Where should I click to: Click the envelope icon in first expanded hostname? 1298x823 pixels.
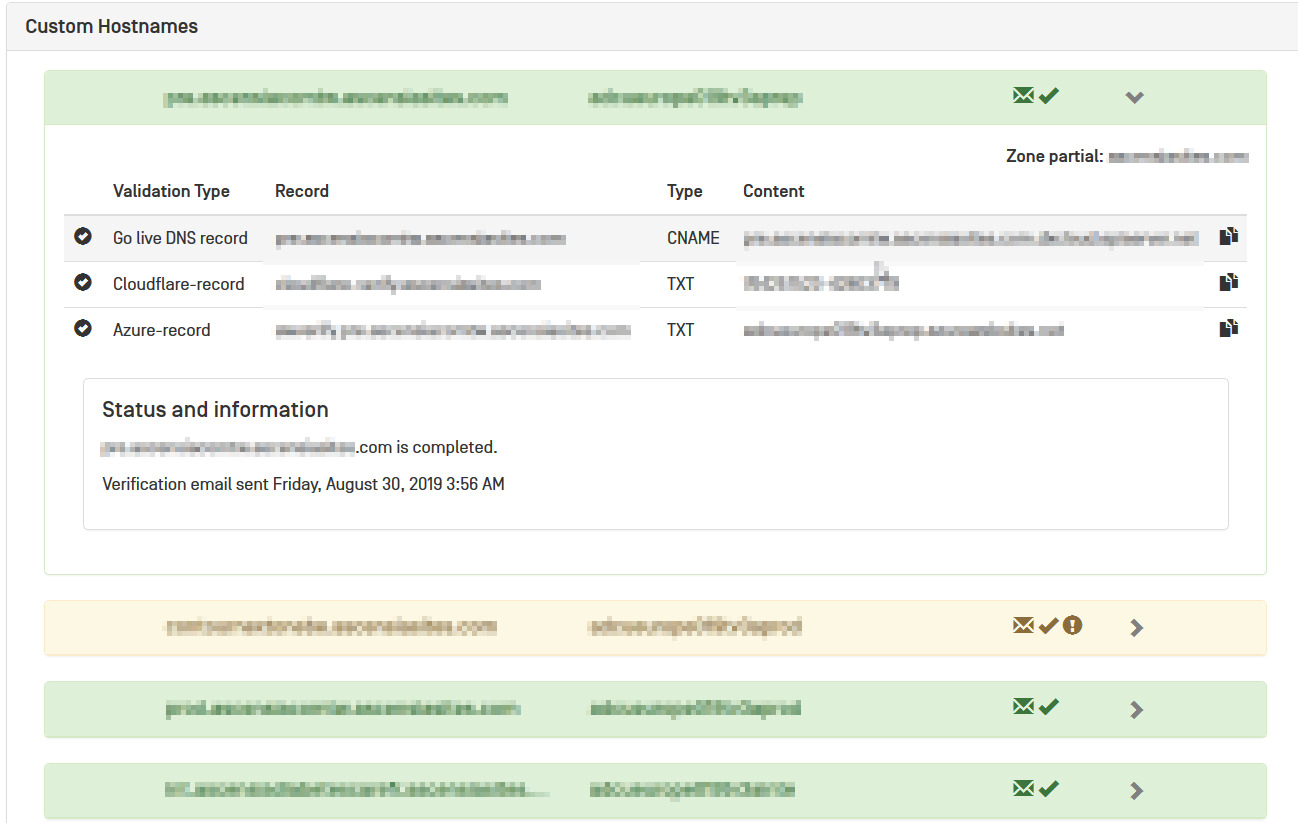coord(1023,96)
